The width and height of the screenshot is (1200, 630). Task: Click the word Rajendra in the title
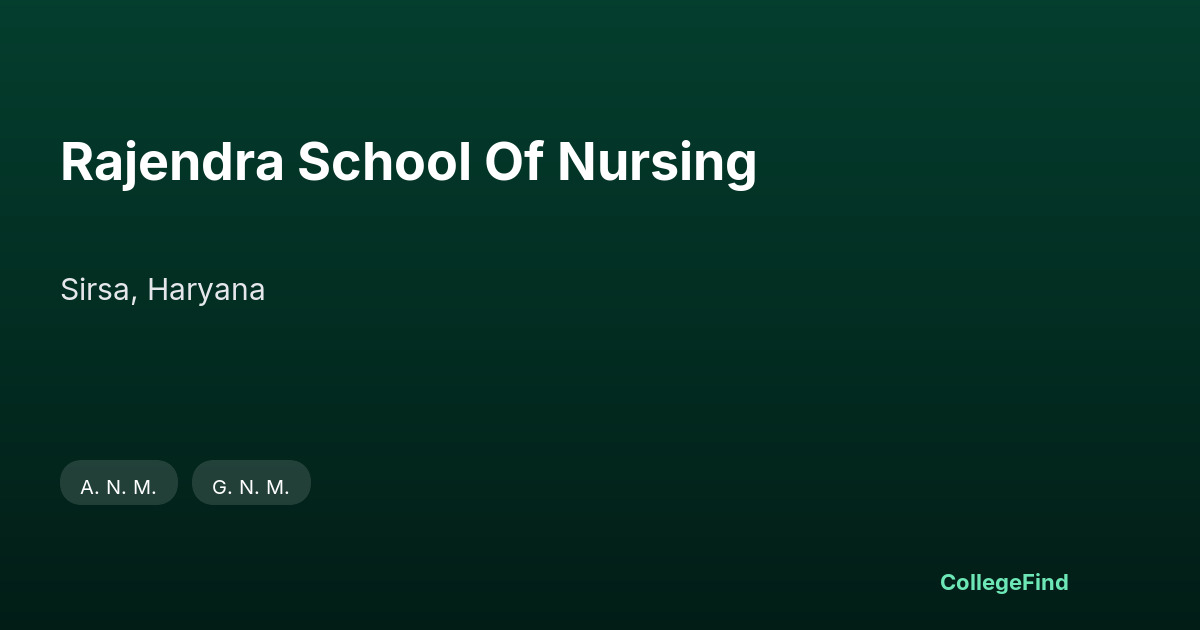(x=172, y=162)
